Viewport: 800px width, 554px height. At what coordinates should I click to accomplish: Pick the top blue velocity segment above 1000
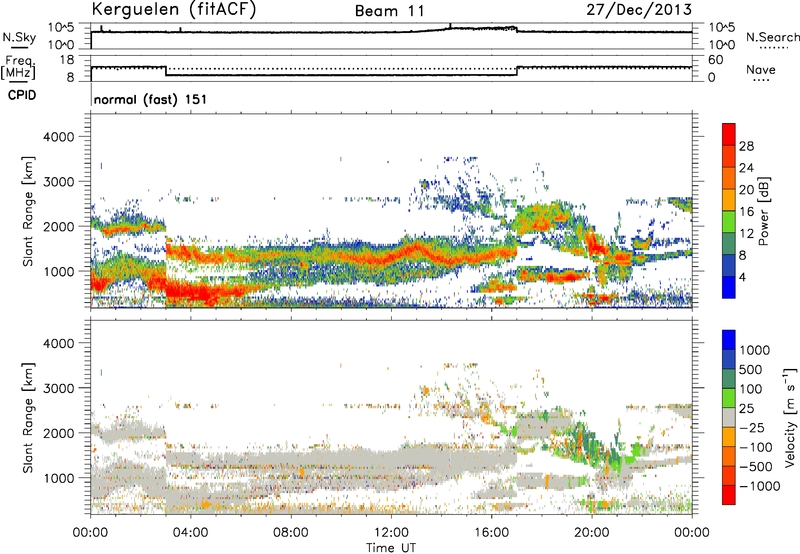coord(729,340)
